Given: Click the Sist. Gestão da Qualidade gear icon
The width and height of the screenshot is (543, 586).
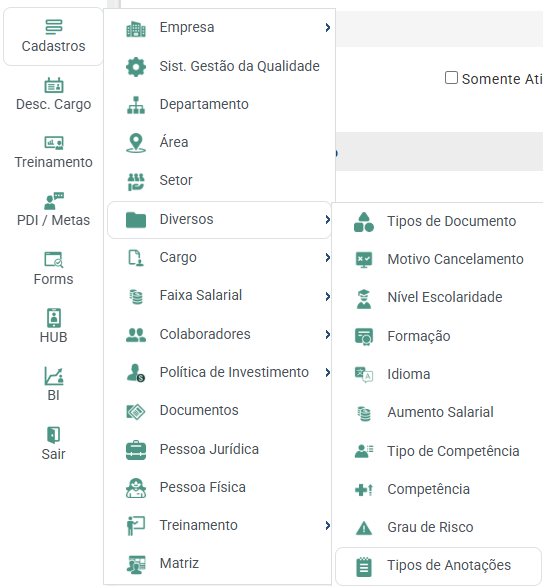Looking at the screenshot, I should pos(136,67).
